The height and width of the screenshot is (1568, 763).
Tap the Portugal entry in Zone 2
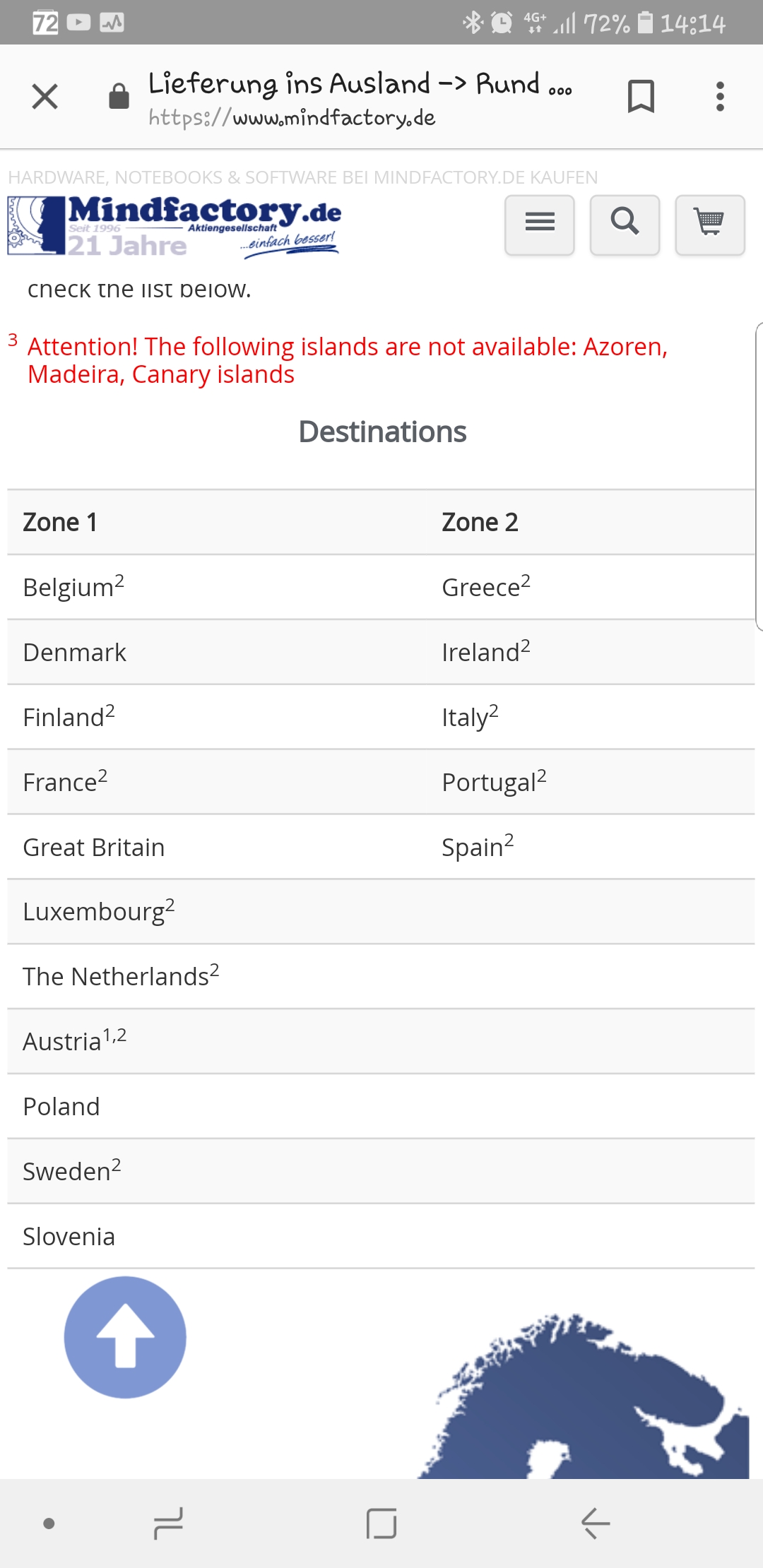point(489,783)
